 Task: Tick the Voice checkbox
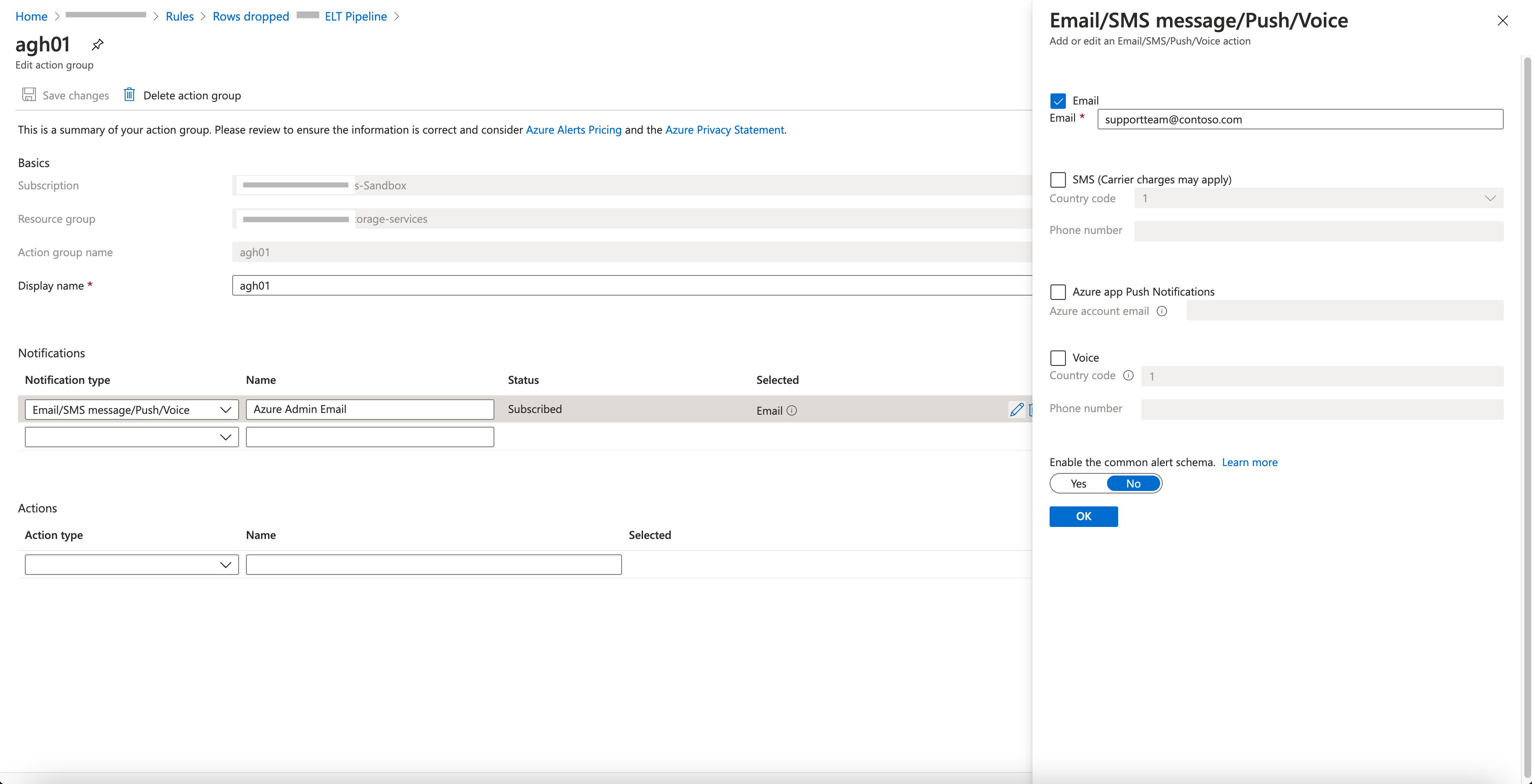[1058, 358]
